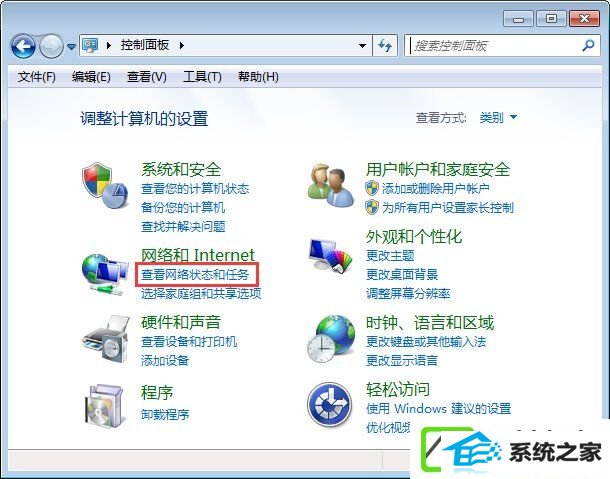Click the blue Back navigation arrow
Image resolution: width=610 pixels, height=479 pixels.
[23, 46]
